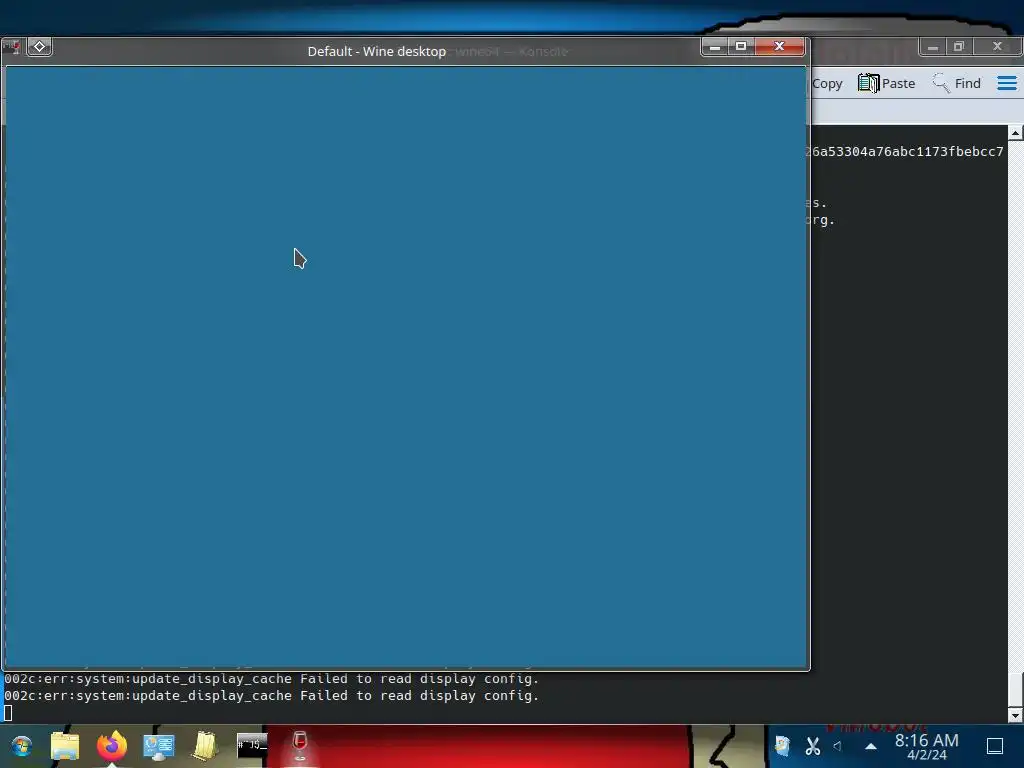The height and width of the screenshot is (768, 1024).
Task: Open the Wine desktop window menu icon
Action: (11, 47)
